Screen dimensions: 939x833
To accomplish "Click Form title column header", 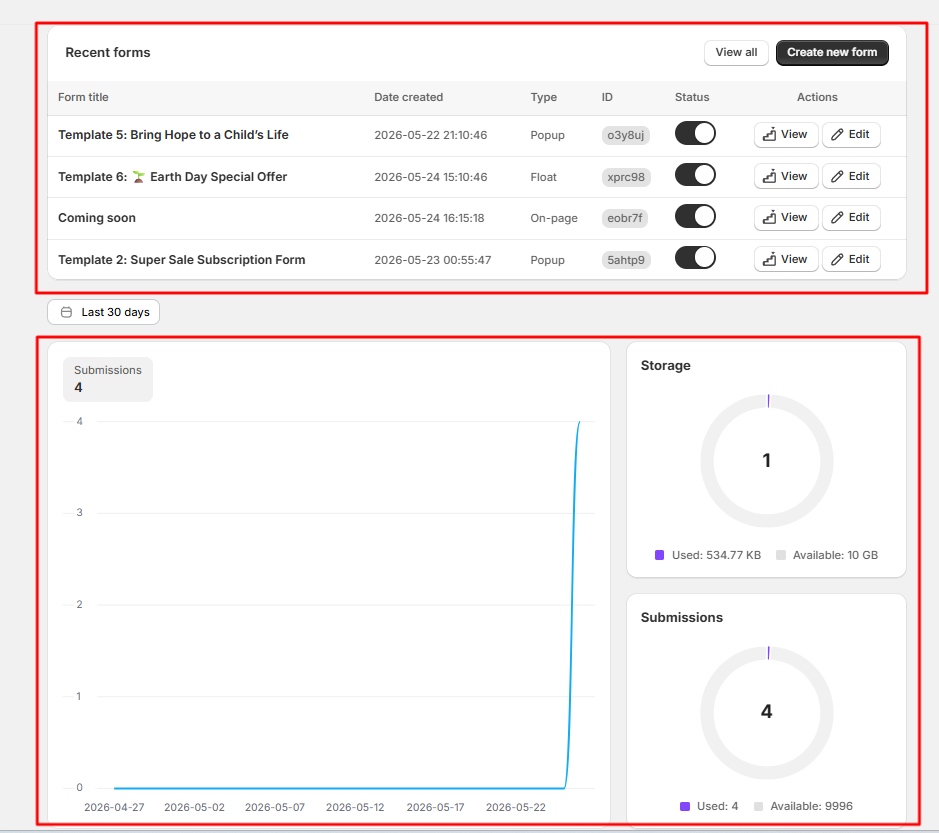I will 83,97.
